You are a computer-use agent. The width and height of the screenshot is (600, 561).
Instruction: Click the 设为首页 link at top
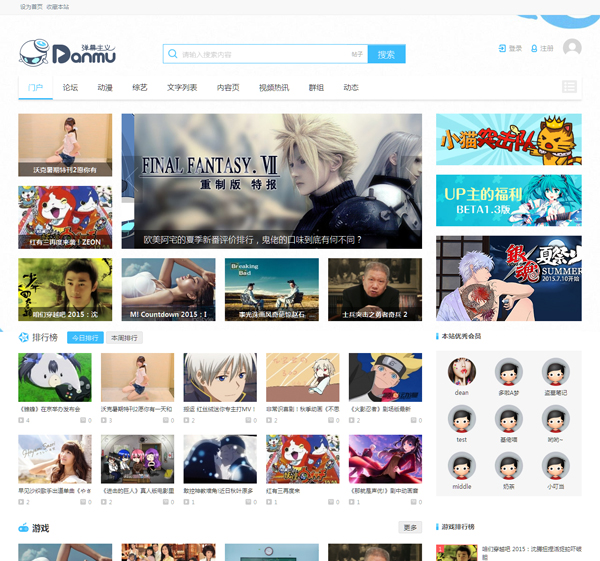click(31, 7)
